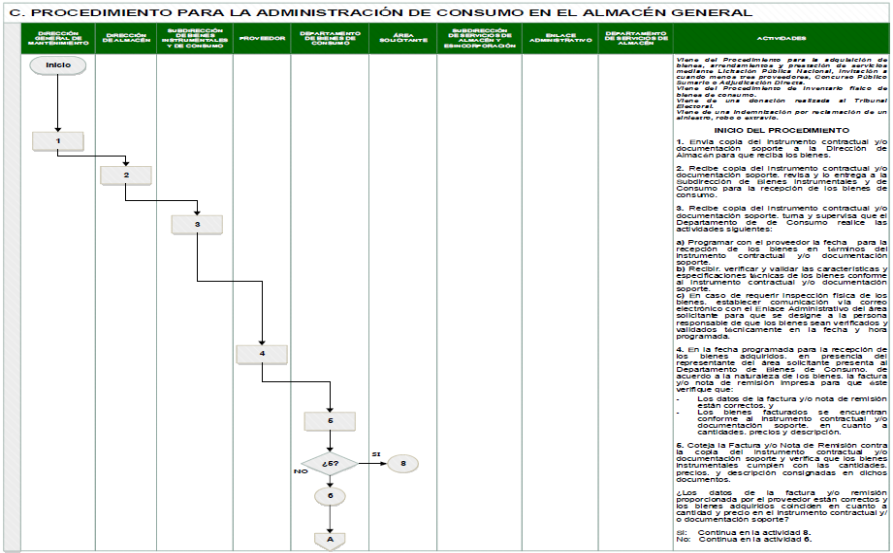
Task: Click the Inicio start terminator shape
Action: coord(58,67)
